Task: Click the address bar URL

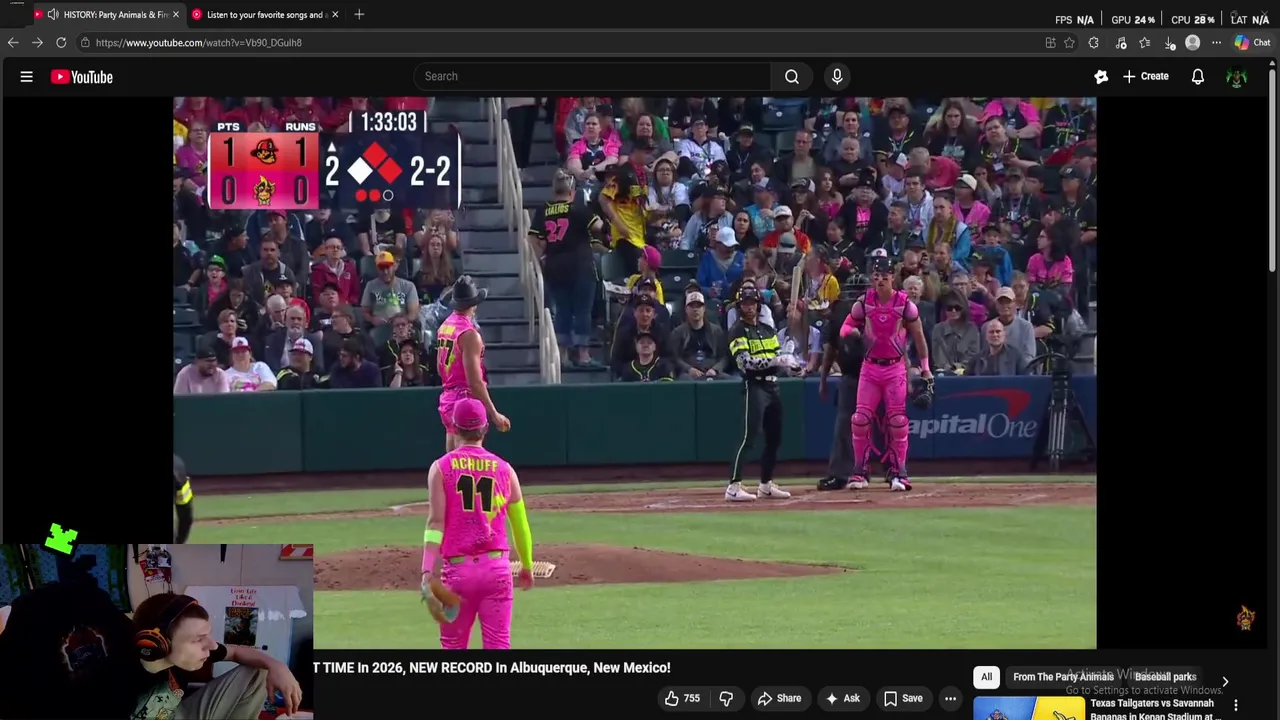Action: 198,43
